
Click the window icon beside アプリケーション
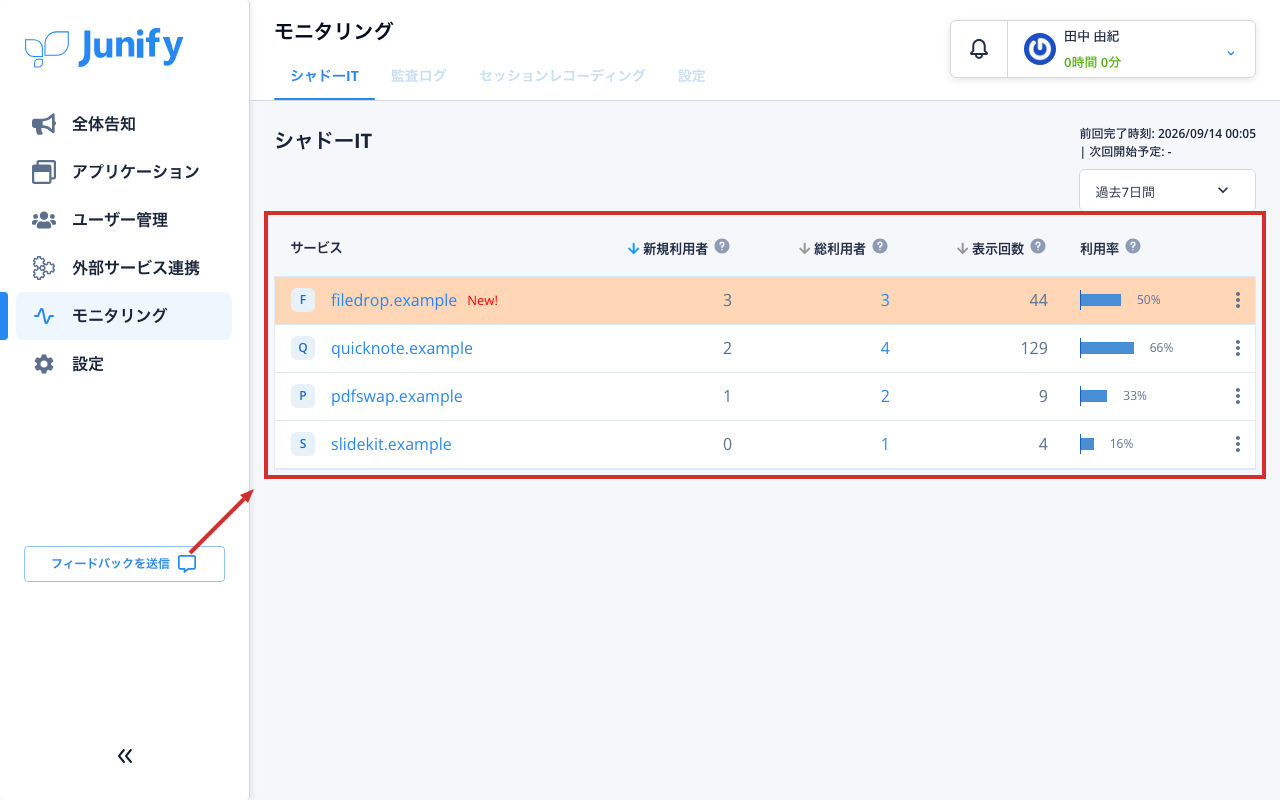point(44,172)
